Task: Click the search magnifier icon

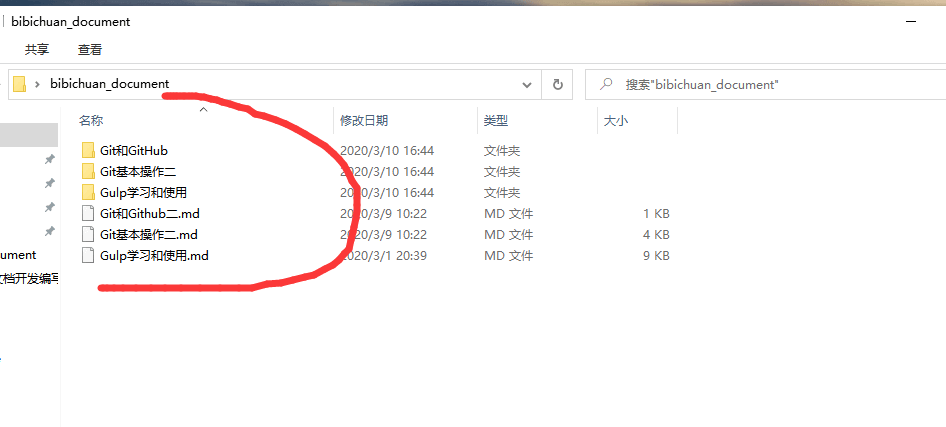Action: (x=606, y=85)
